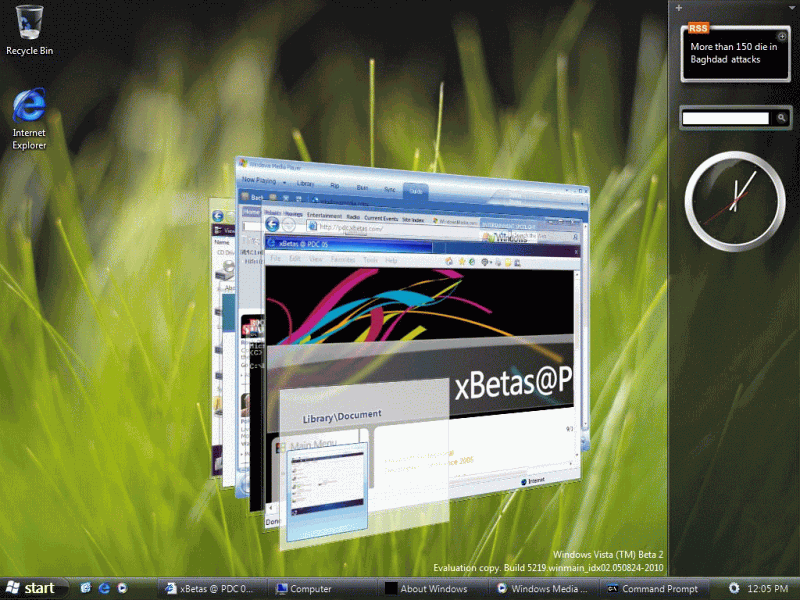Click the magnifier icon in the sidebar search gadget
800x600 pixels.
(781, 118)
